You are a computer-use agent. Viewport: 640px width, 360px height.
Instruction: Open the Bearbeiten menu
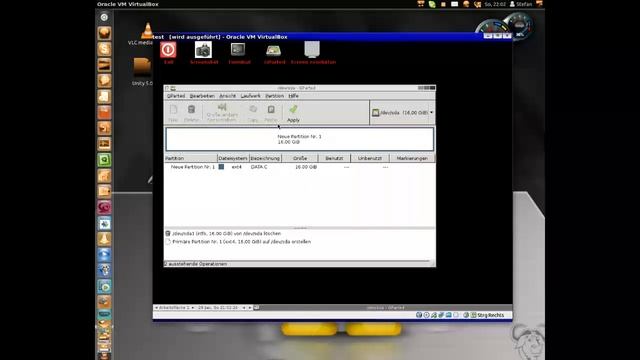(x=202, y=96)
